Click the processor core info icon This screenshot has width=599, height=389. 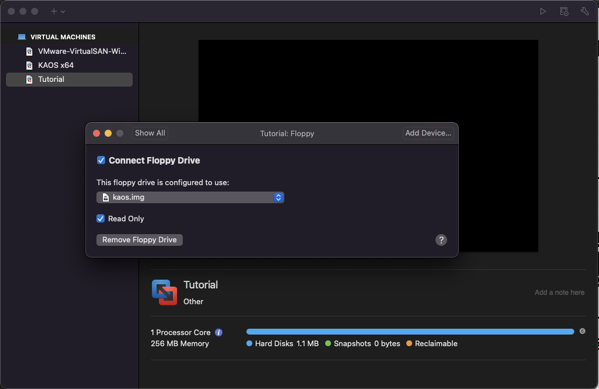coord(219,332)
